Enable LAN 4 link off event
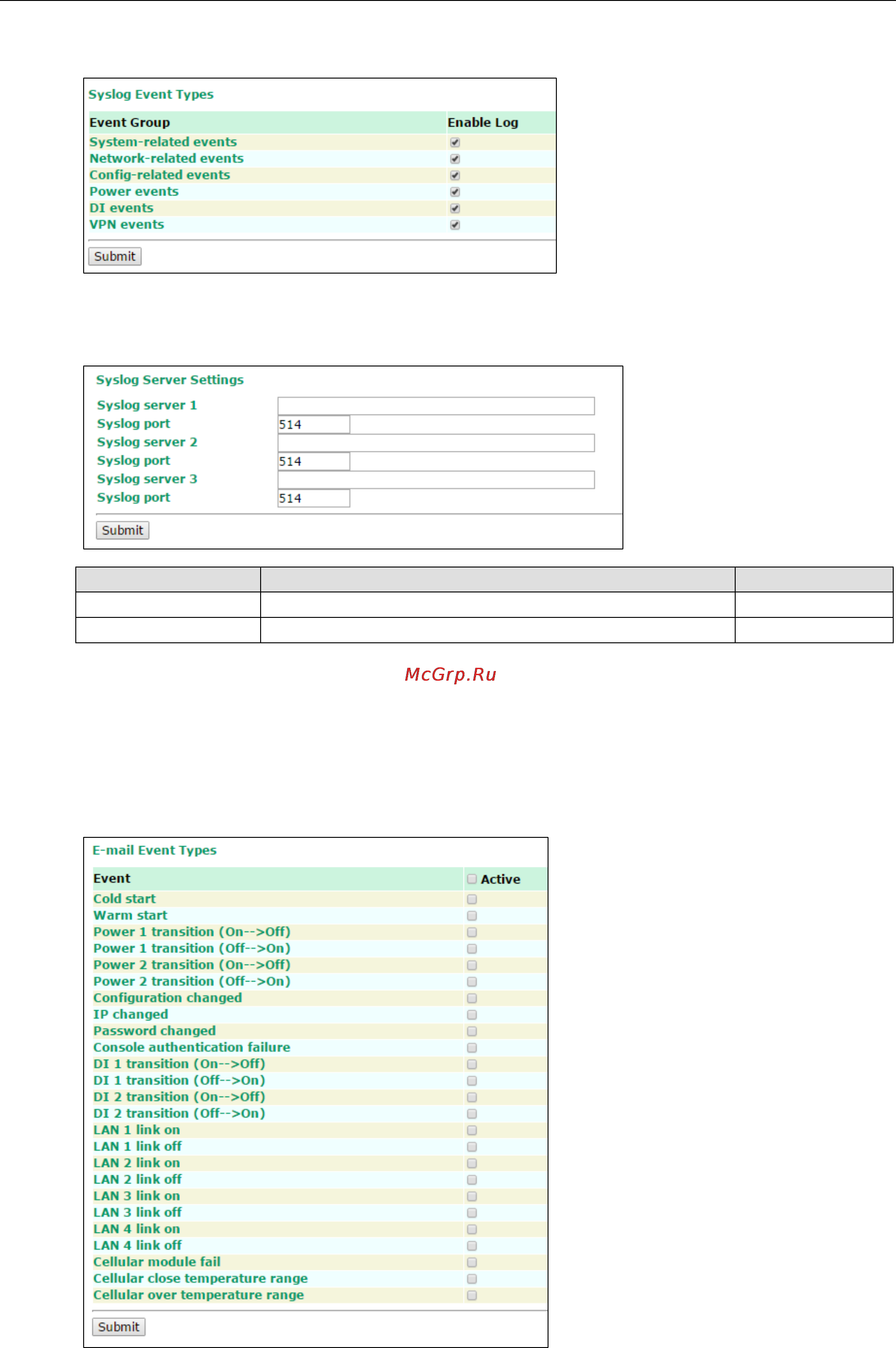The height and width of the screenshot is (1348, 896). (x=472, y=1246)
